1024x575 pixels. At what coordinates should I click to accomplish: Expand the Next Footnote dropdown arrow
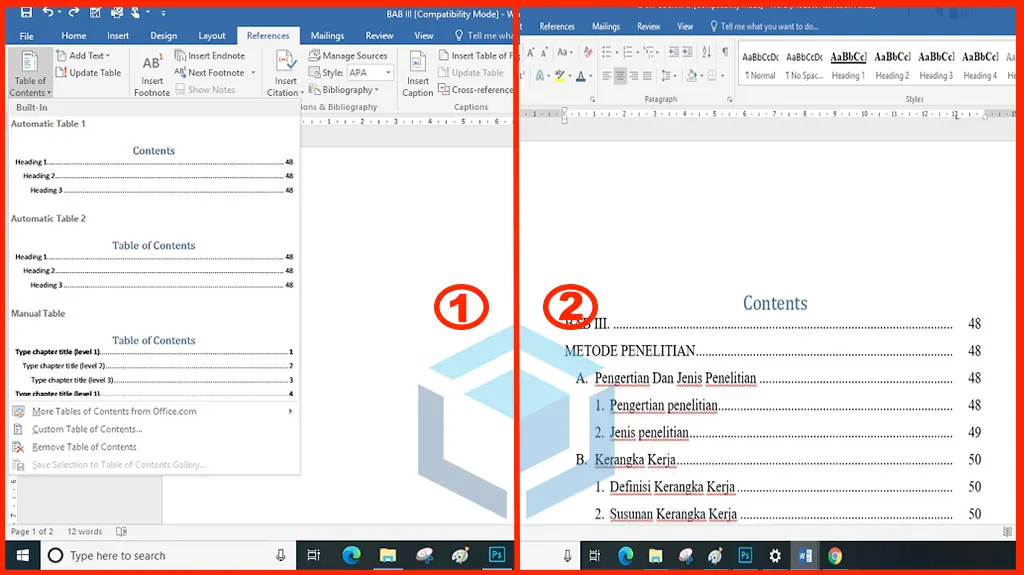(253, 73)
